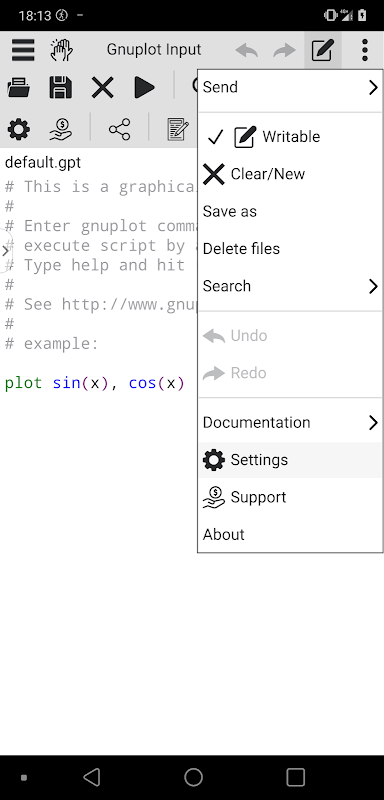Clear the script with the toolbar X icon

click(103, 87)
